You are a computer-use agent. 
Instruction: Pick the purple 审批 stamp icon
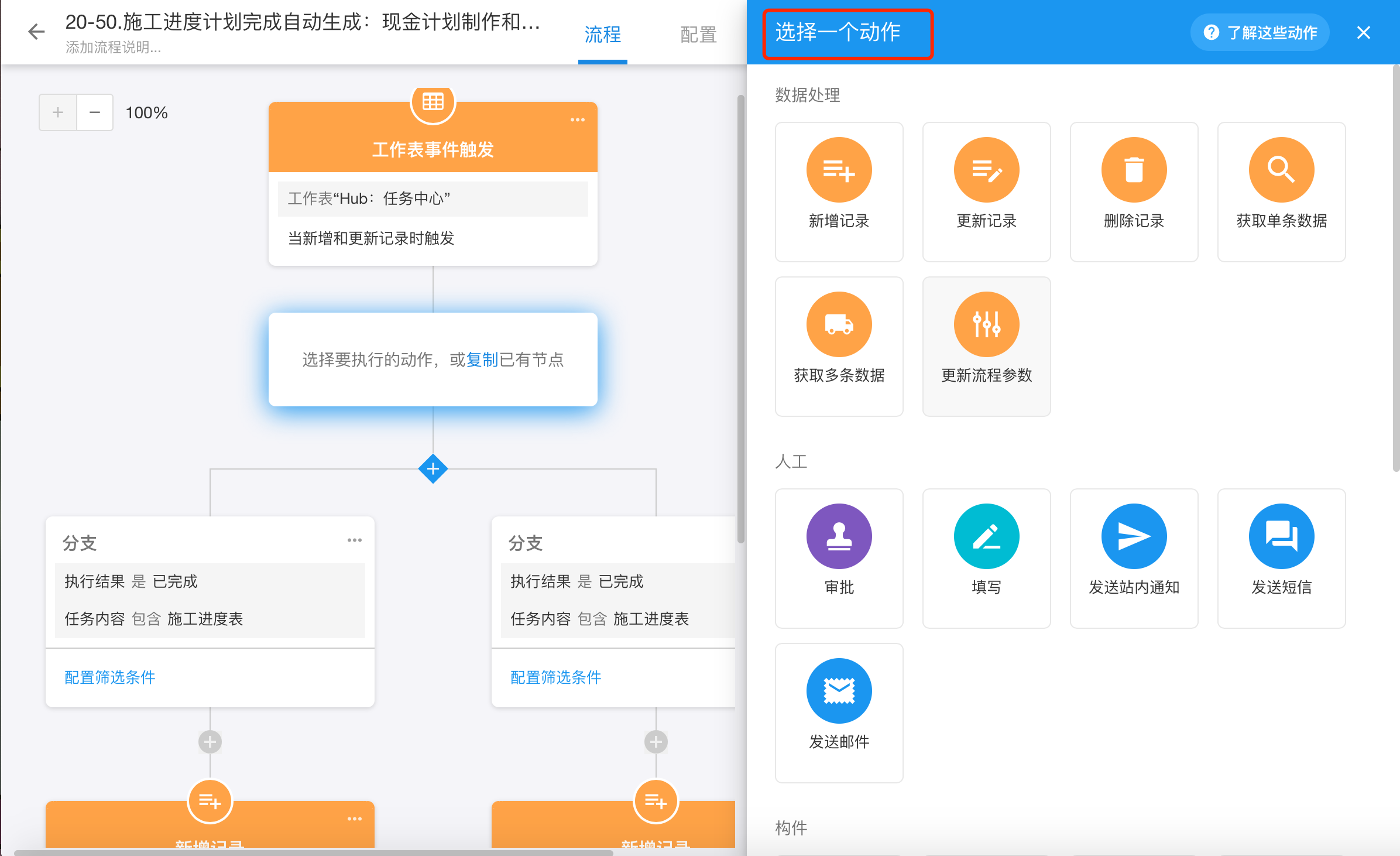tap(839, 536)
